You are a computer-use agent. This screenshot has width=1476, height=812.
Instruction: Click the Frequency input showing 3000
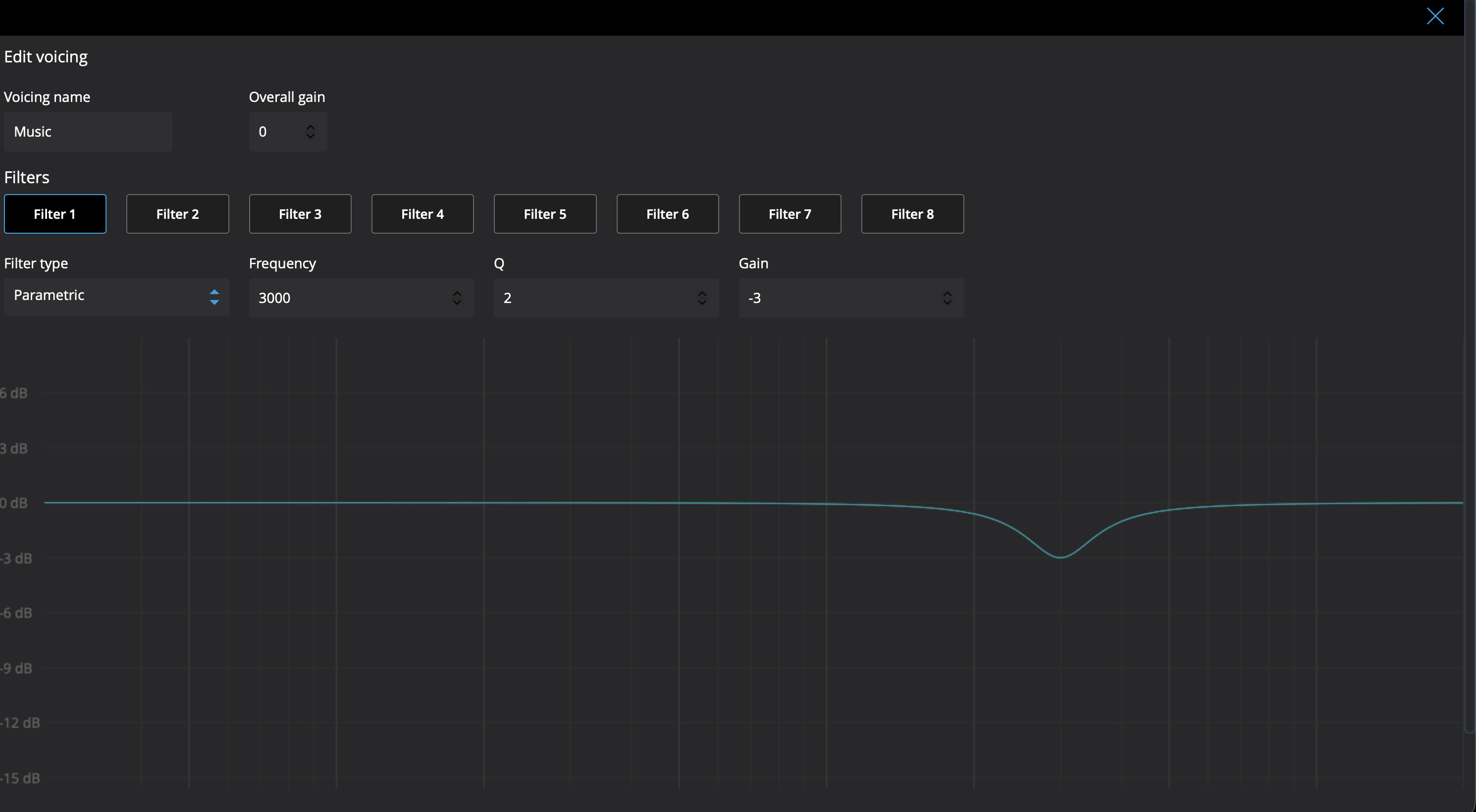coord(344,298)
